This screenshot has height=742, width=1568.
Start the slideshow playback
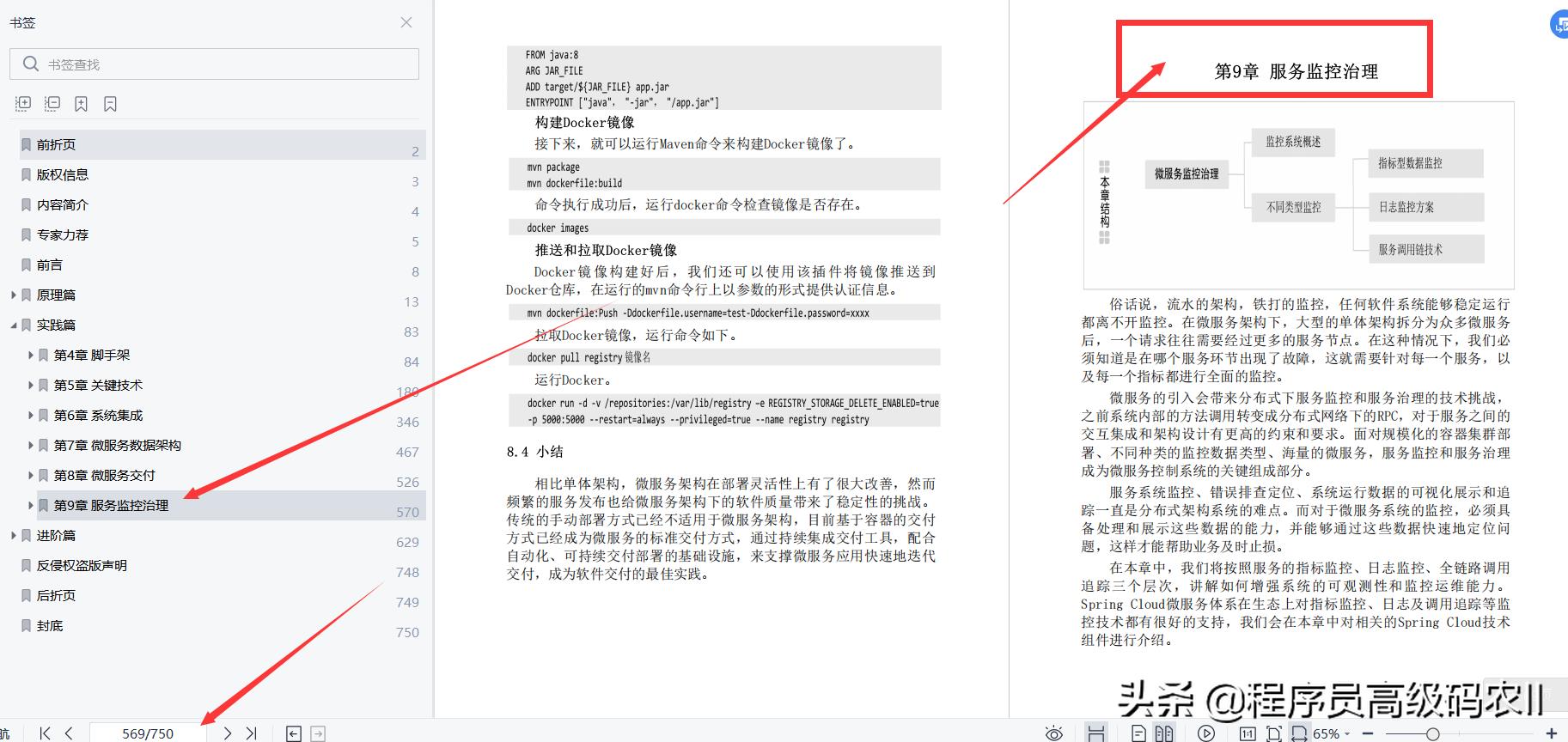point(1206,733)
